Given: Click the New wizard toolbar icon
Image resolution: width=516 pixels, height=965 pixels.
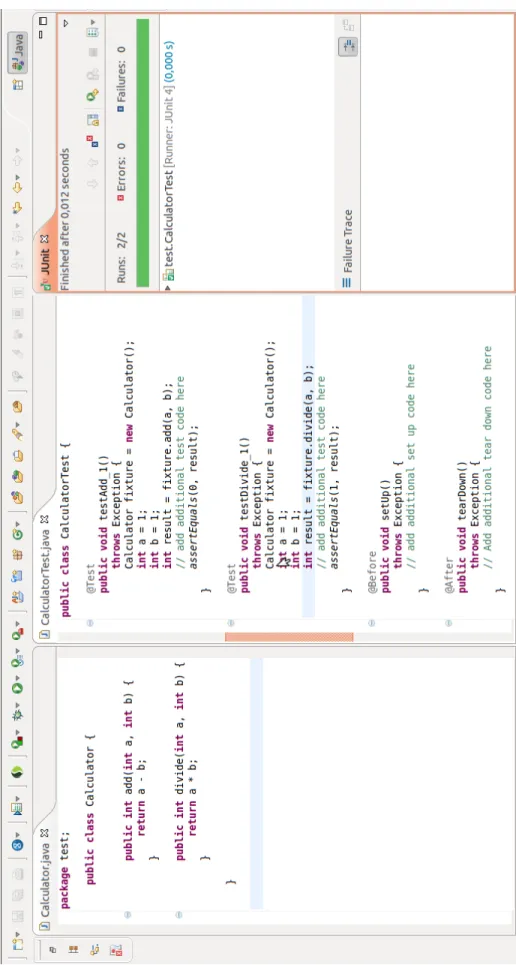Looking at the screenshot, I should (17, 943).
